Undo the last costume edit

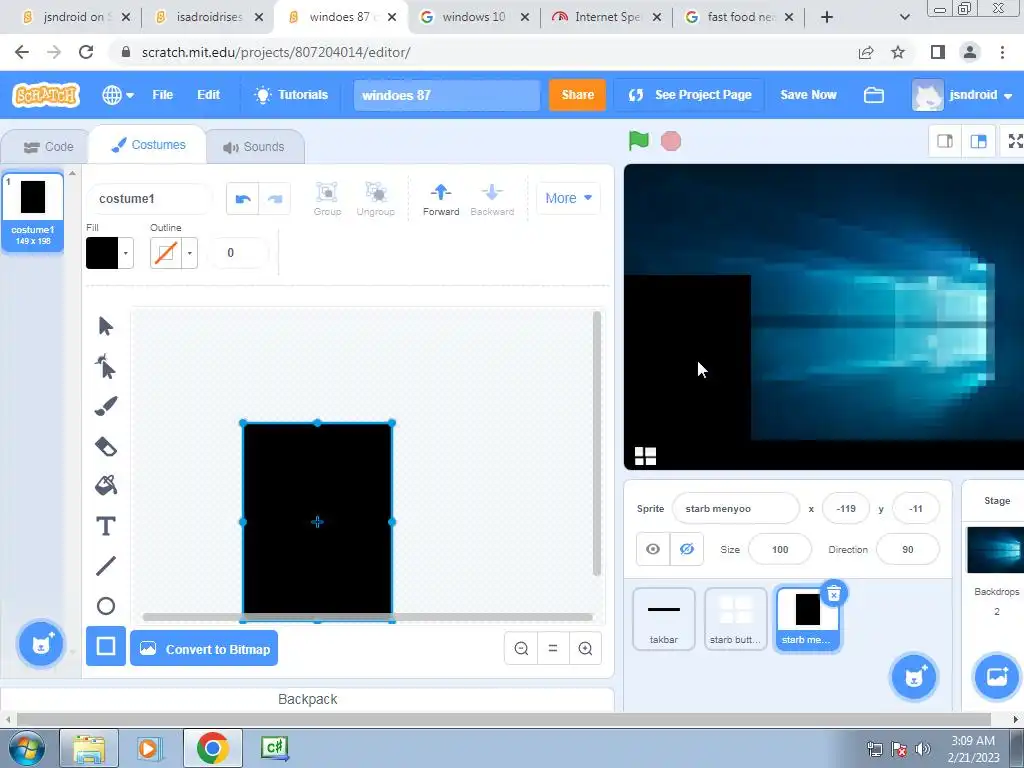242,199
